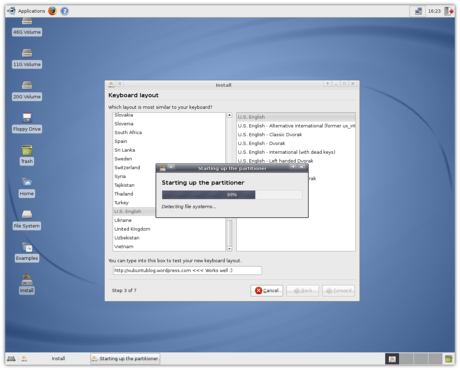Open the help icon in top panel
Image resolution: width=460 pixels, height=370 pixels.
click(65, 11)
